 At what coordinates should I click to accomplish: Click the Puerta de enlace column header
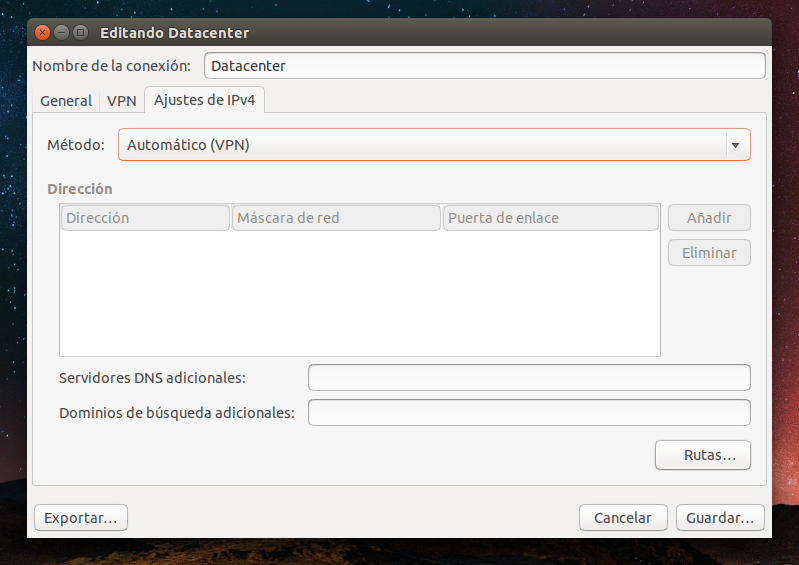click(x=551, y=218)
